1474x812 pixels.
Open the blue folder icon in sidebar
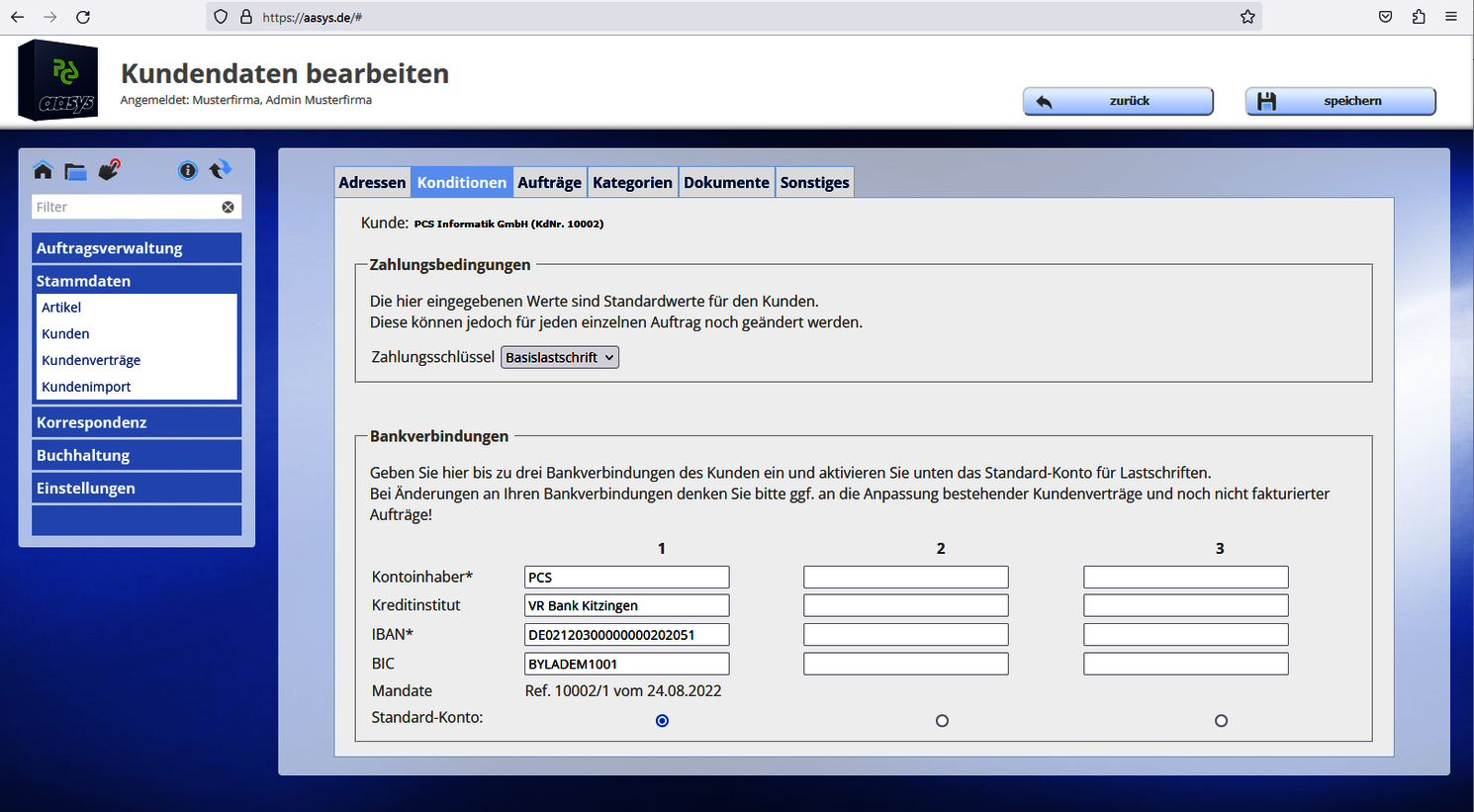pyautogui.click(x=75, y=171)
